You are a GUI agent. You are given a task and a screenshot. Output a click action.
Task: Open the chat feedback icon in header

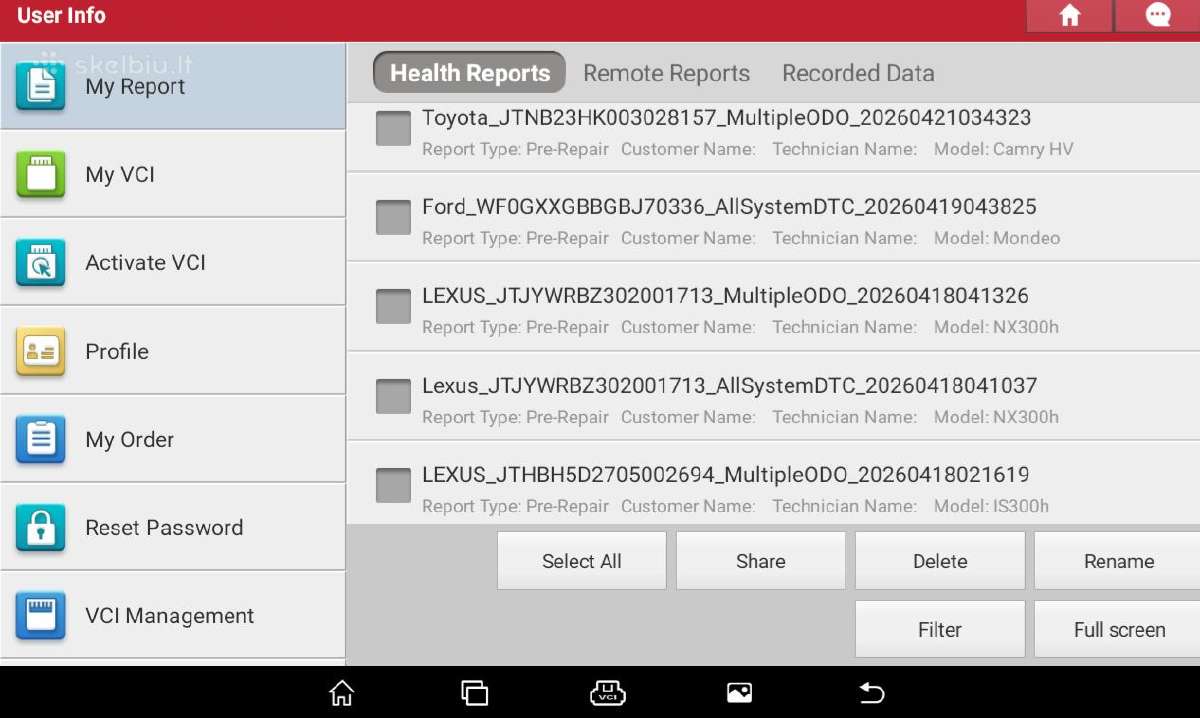click(1158, 16)
